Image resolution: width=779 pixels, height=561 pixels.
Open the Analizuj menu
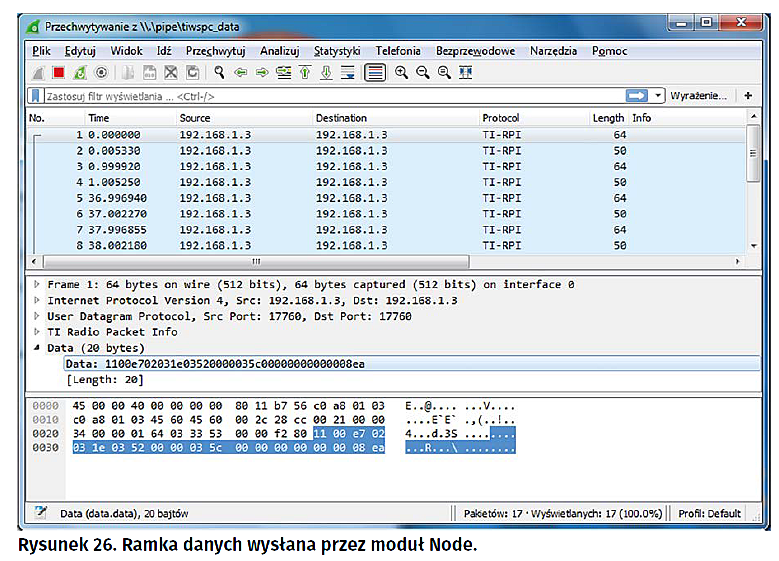pos(279,51)
